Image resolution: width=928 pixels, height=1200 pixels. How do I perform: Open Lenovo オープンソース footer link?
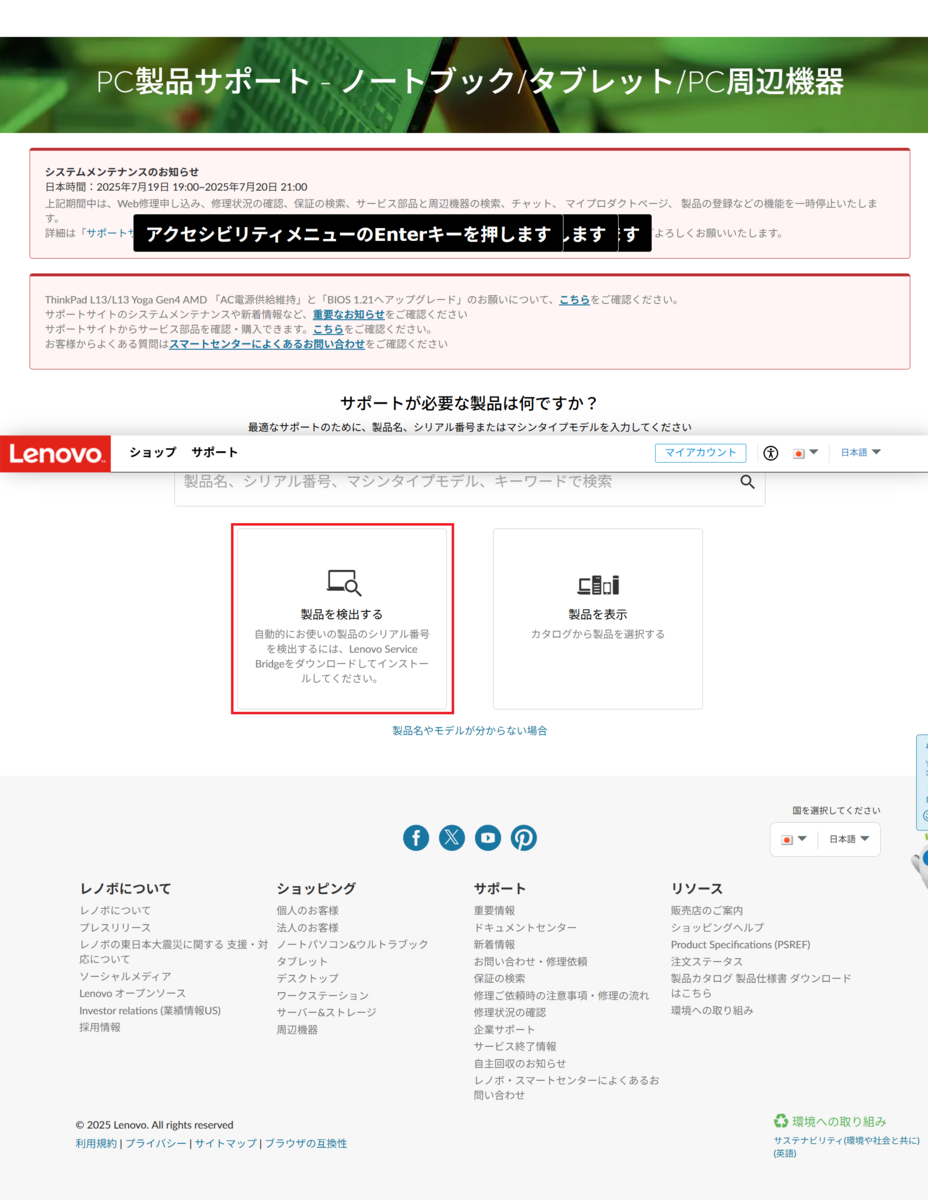132,994
